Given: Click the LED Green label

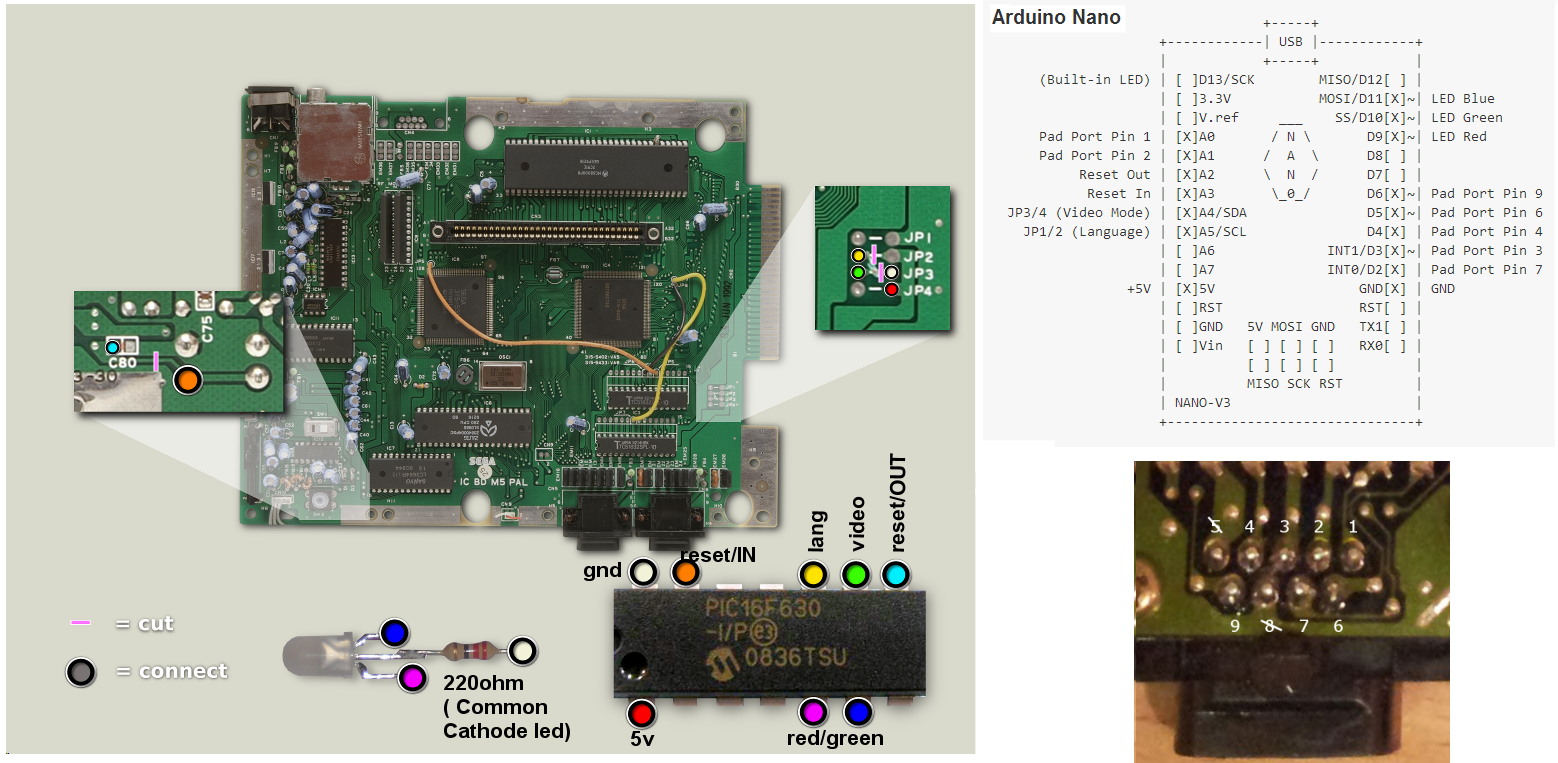Looking at the screenshot, I should pyautogui.click(x=1467, y=118).
